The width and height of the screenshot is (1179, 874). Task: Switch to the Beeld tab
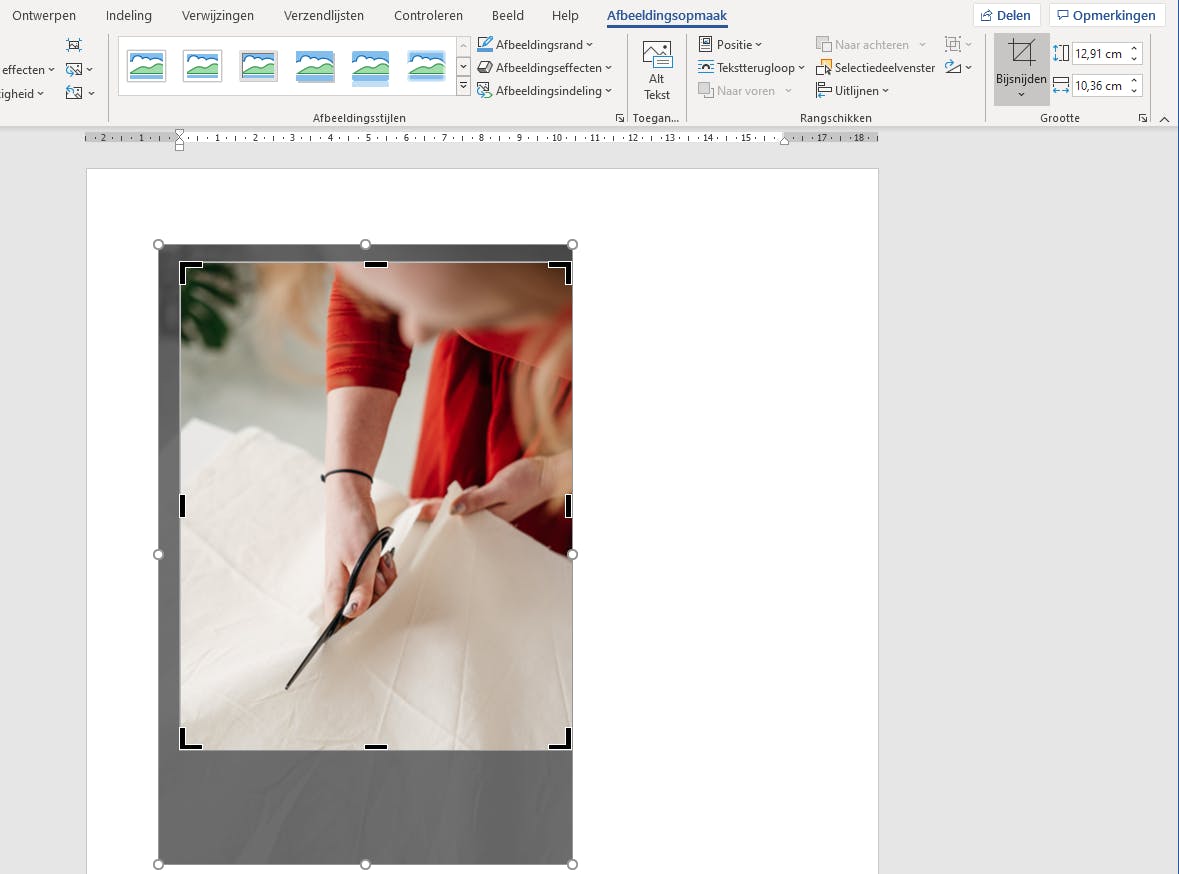pos(508,15)
